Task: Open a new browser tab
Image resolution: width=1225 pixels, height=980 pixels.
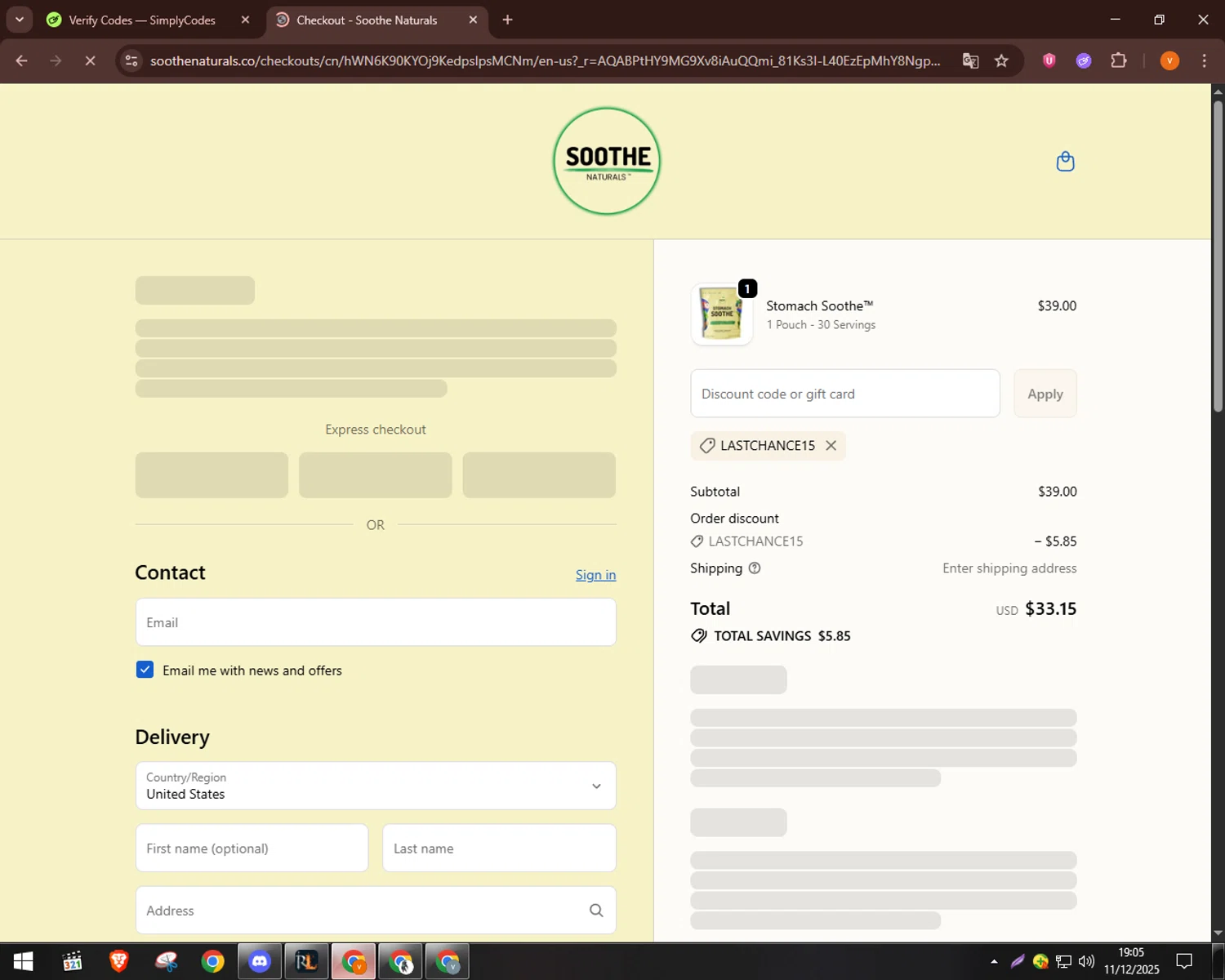Action: coord(507,20)
